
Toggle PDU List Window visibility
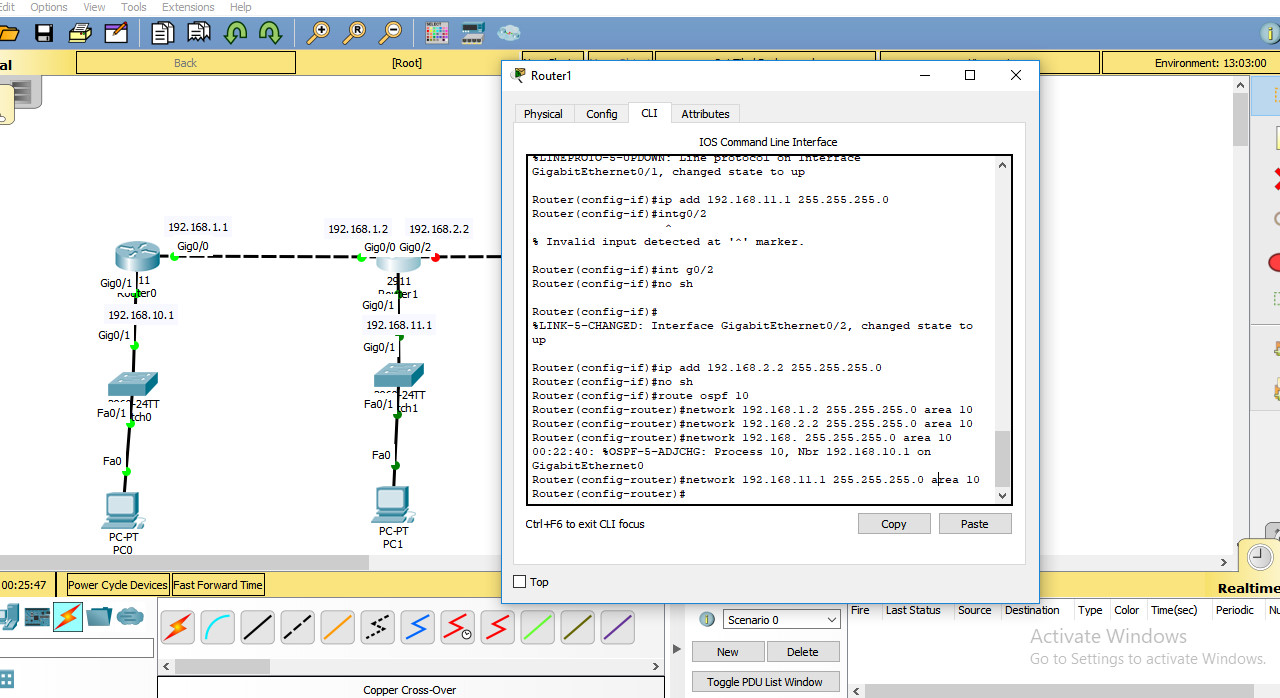click(x=765, y=681)
